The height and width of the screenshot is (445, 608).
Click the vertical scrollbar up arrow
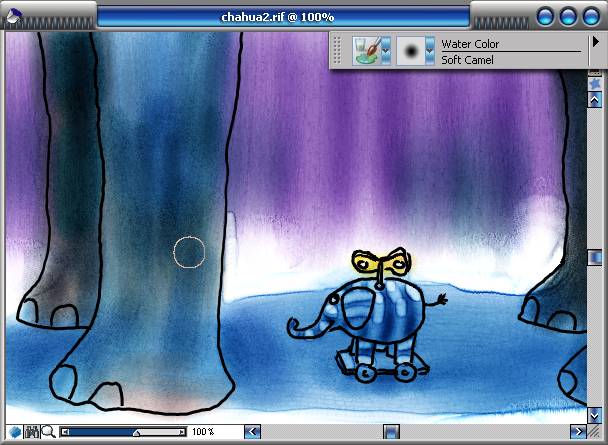pyautogui.click(x=595, y=100)
